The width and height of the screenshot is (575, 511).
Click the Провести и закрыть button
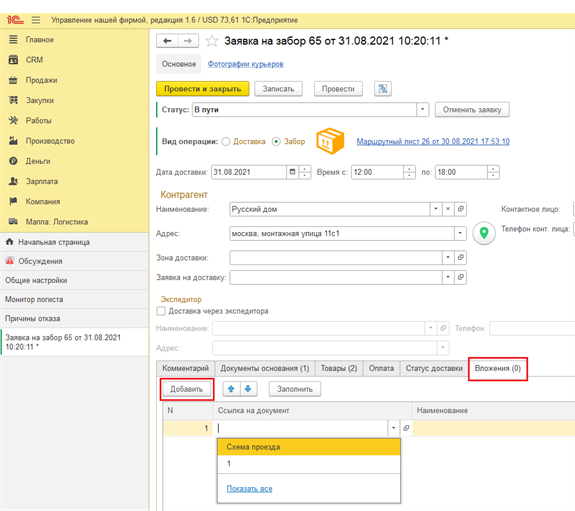[x=203, y=89]
